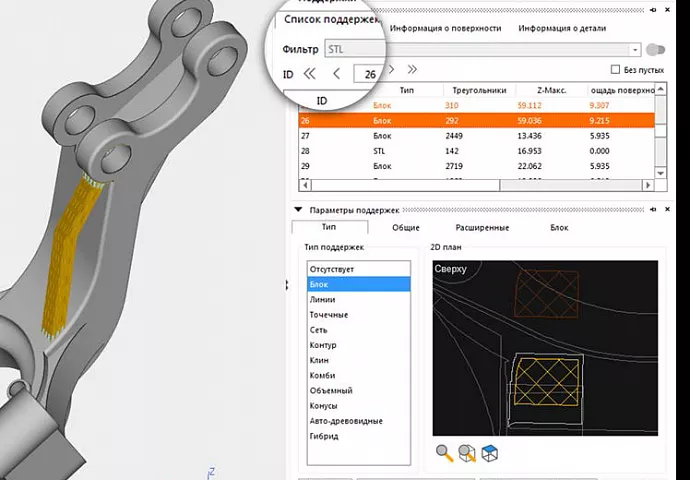The height and width of the screenshot is (480, 690).
Task: Click the table's scroll right arrow
Action: 648,185
